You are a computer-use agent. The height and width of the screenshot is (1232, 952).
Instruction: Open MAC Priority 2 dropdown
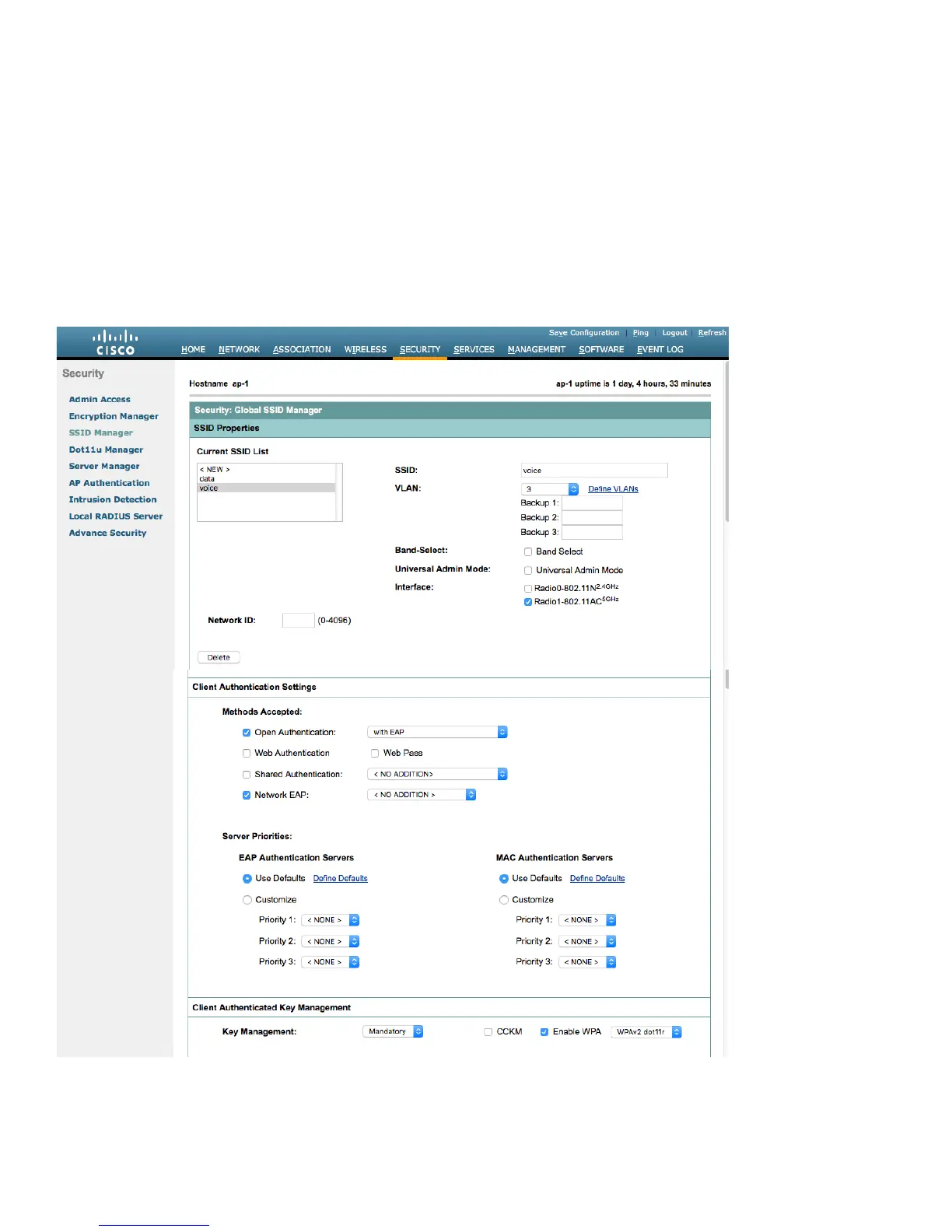(x=587, y=942)
